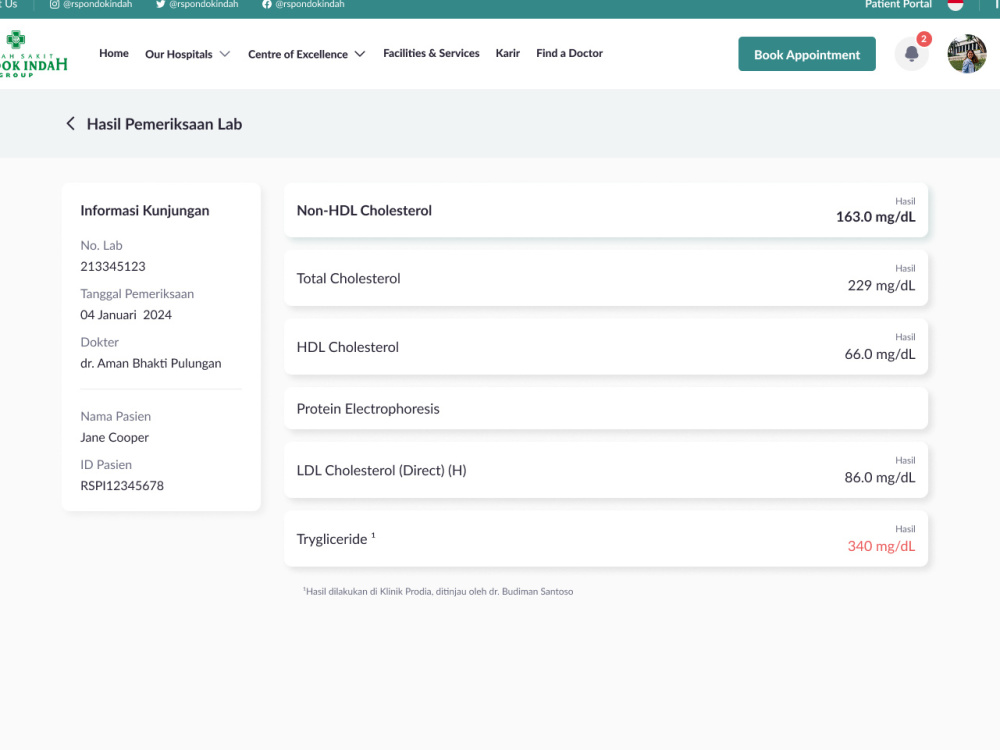Go to the Home menu item
Viewport: 1000px width, 750px height.
pos(114,53)
